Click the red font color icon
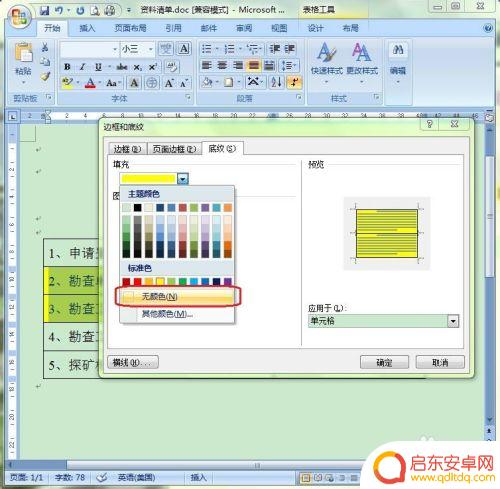The width and height of the screenshot is (500, 489). click(x=90, y=82)
